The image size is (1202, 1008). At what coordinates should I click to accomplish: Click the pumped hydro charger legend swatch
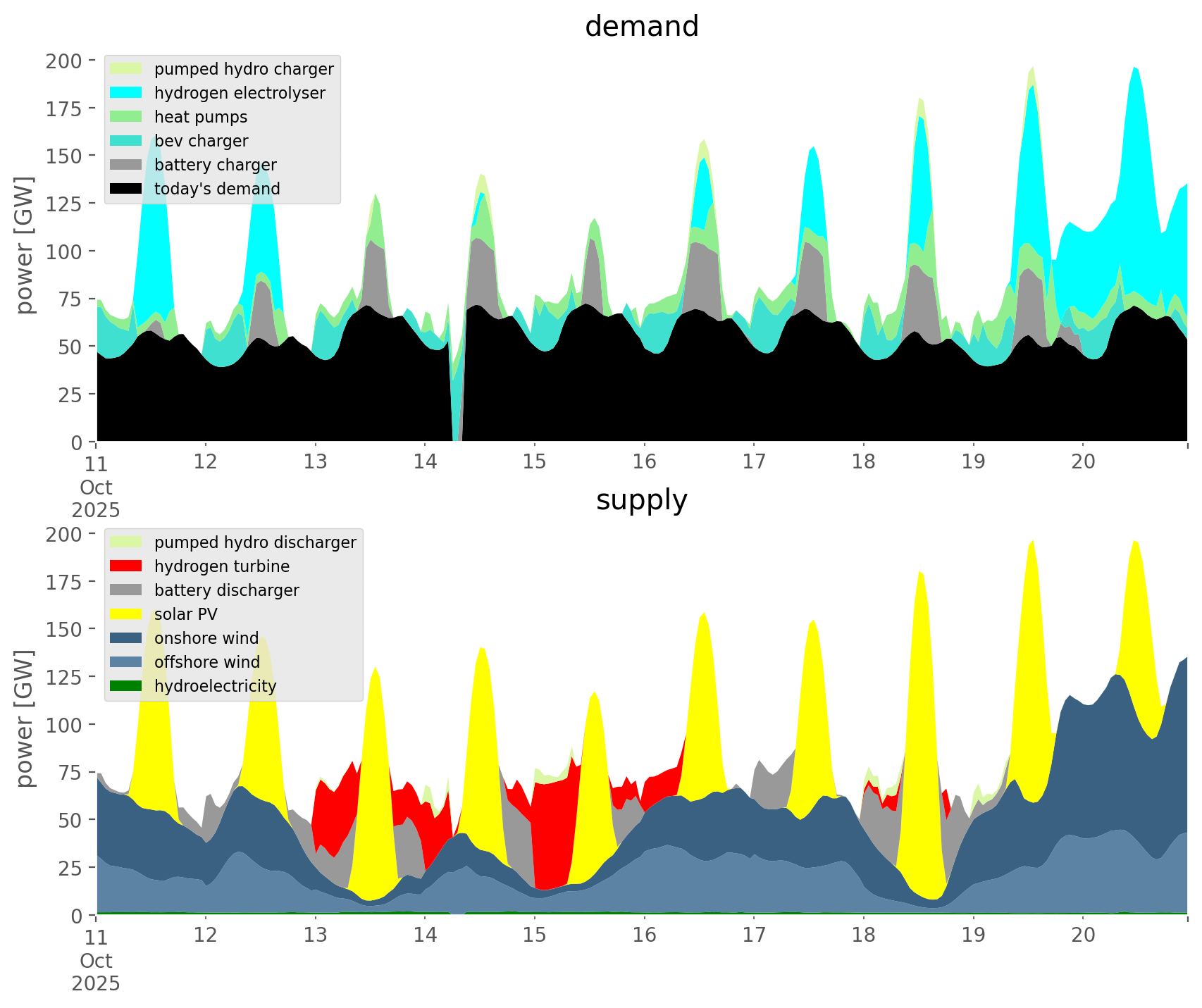[126, 69]
